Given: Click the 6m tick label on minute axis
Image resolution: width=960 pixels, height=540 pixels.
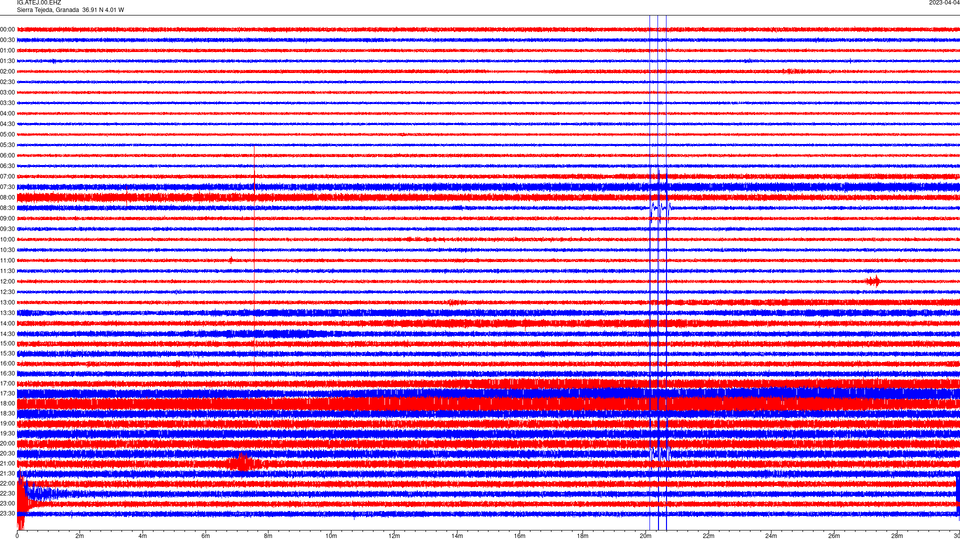Looking at the screenshot, I should [x=205, y=536].
